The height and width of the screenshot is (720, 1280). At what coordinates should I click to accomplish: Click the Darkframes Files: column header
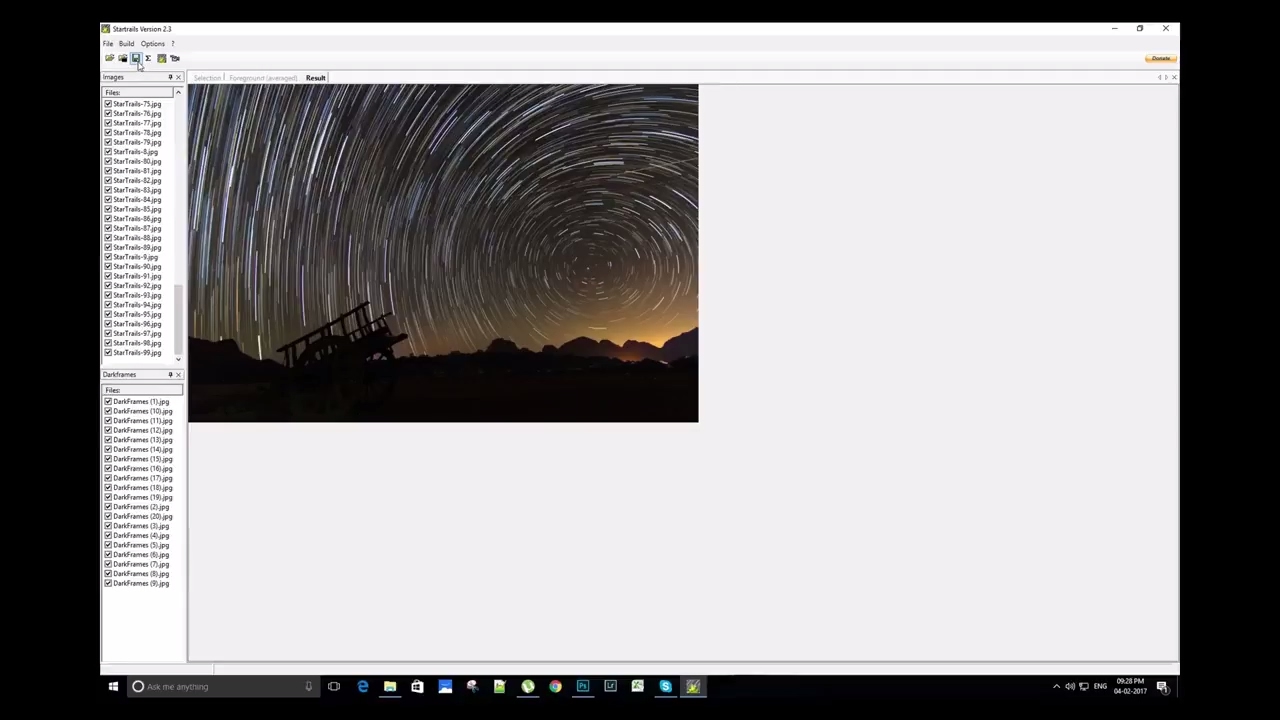tap(142, 390)
